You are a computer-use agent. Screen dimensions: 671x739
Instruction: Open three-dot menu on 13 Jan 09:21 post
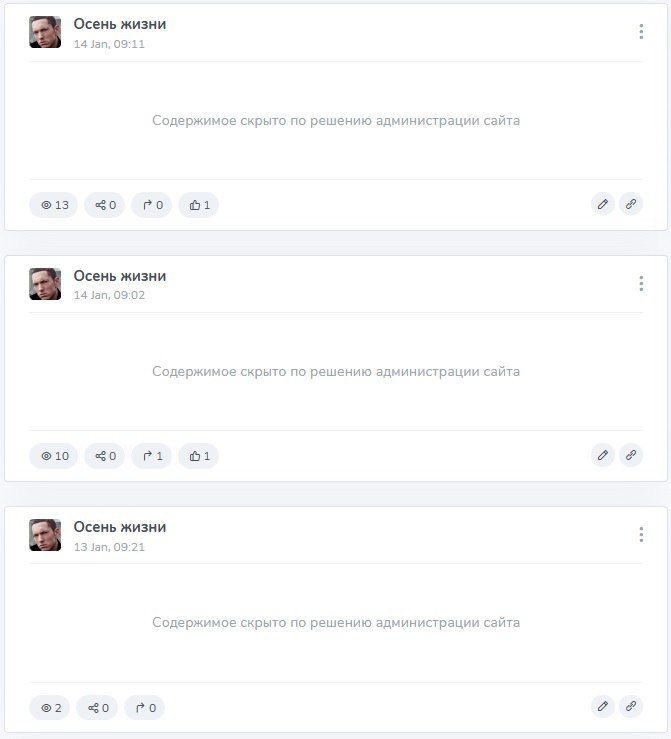[x=641, y=534]
